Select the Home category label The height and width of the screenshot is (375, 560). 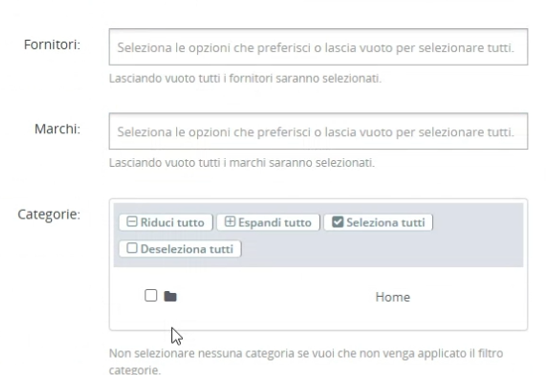point(392,297)
